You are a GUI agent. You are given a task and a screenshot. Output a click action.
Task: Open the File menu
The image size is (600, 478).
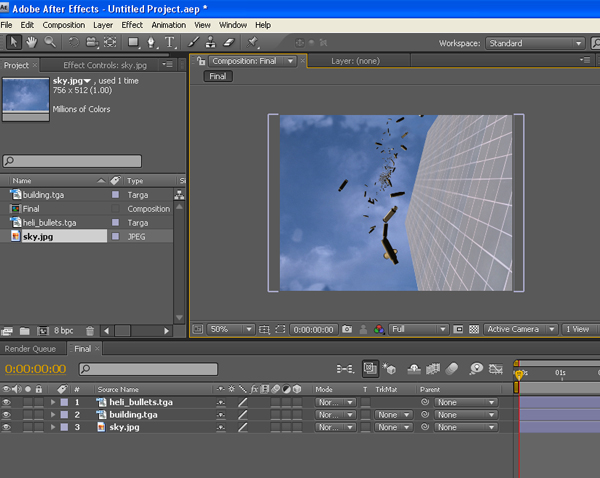point(7,25)
